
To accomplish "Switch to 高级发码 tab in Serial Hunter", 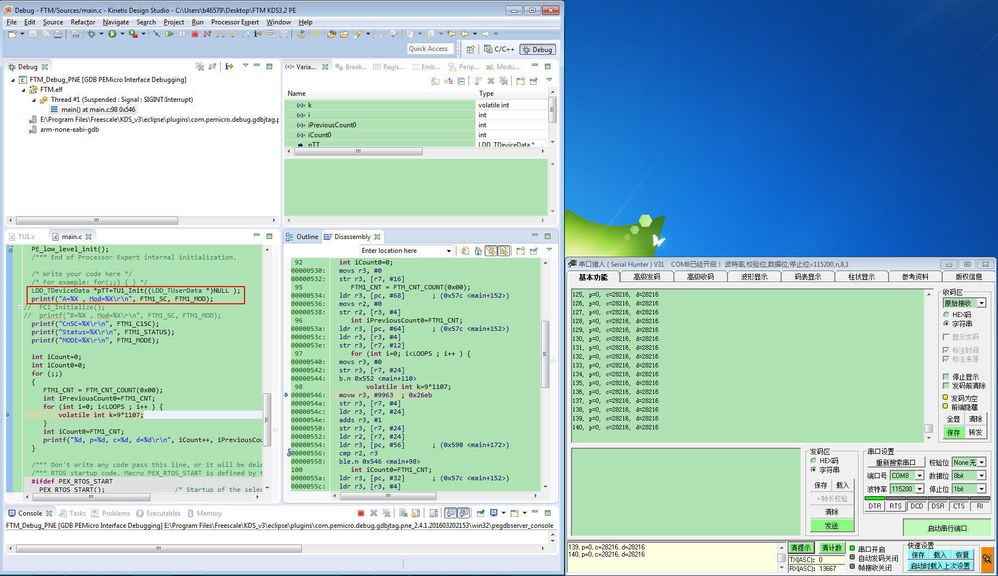I will point(647,277).
